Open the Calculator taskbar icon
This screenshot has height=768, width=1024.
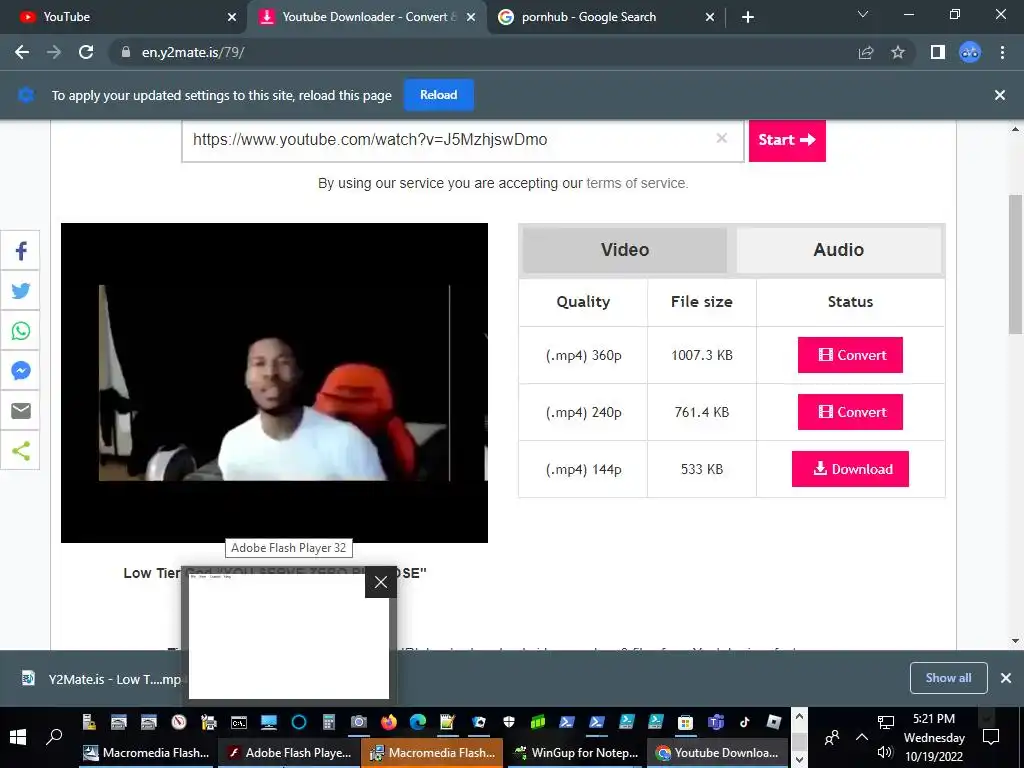pos(328,722)
